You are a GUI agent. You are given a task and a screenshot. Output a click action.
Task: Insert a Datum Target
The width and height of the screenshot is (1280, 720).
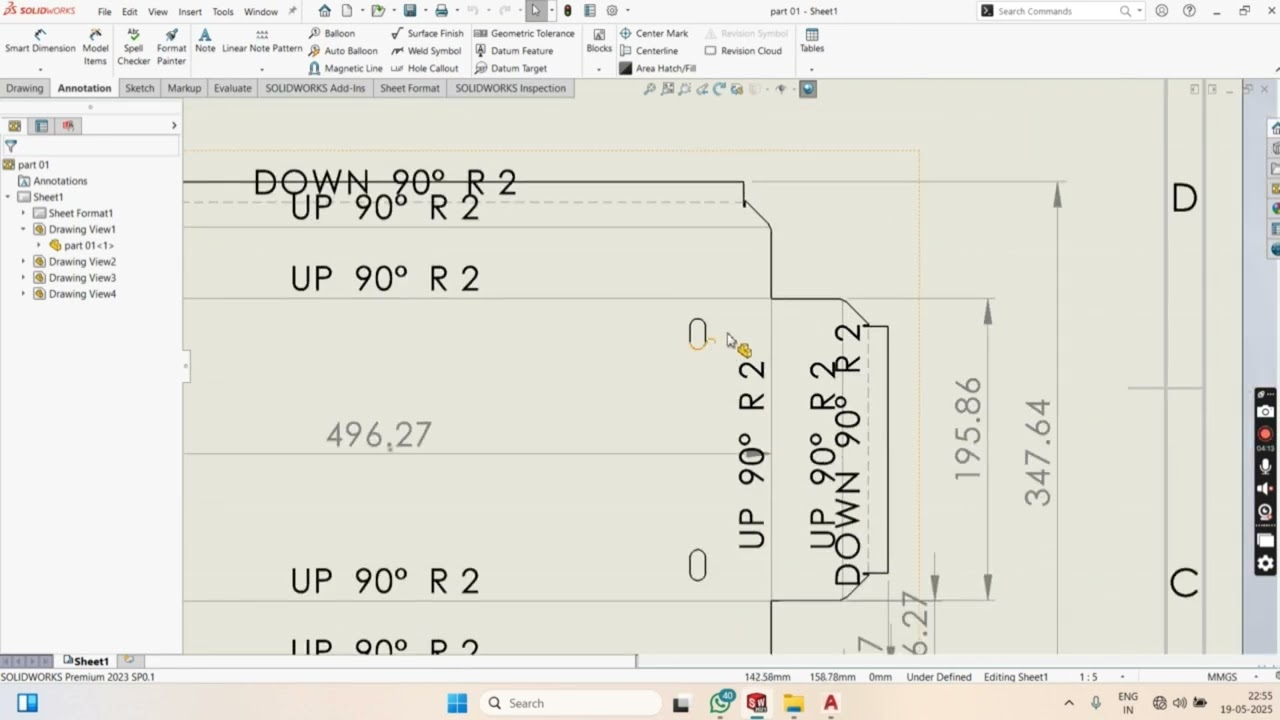(510, 69)
